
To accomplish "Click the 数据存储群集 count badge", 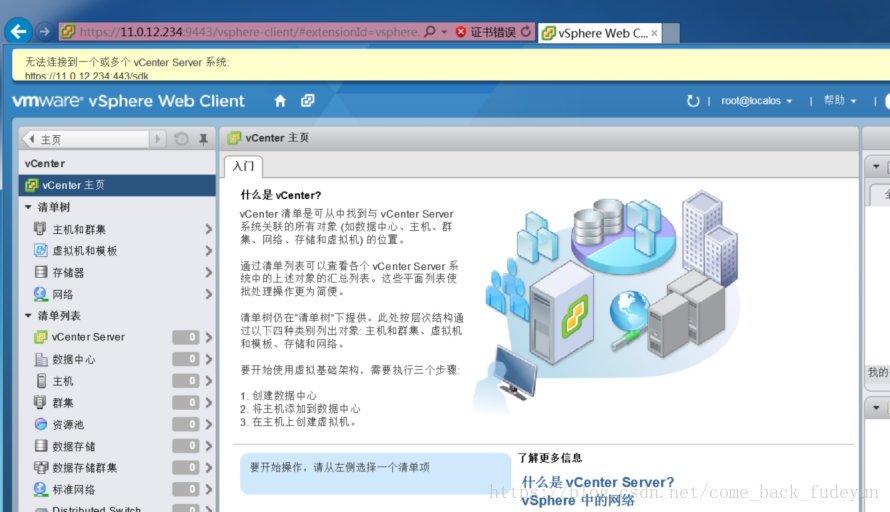I will [186, 467].
